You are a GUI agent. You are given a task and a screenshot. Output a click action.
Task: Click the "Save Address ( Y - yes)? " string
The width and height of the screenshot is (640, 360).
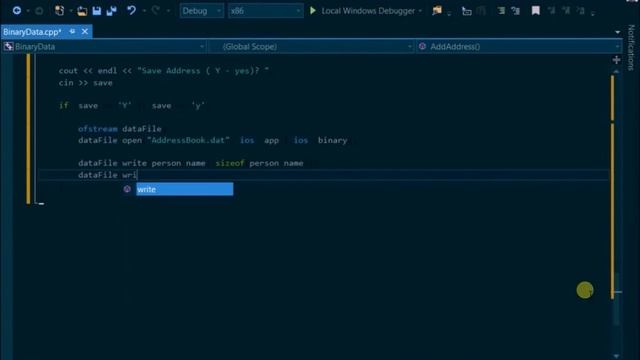point(203,71)
